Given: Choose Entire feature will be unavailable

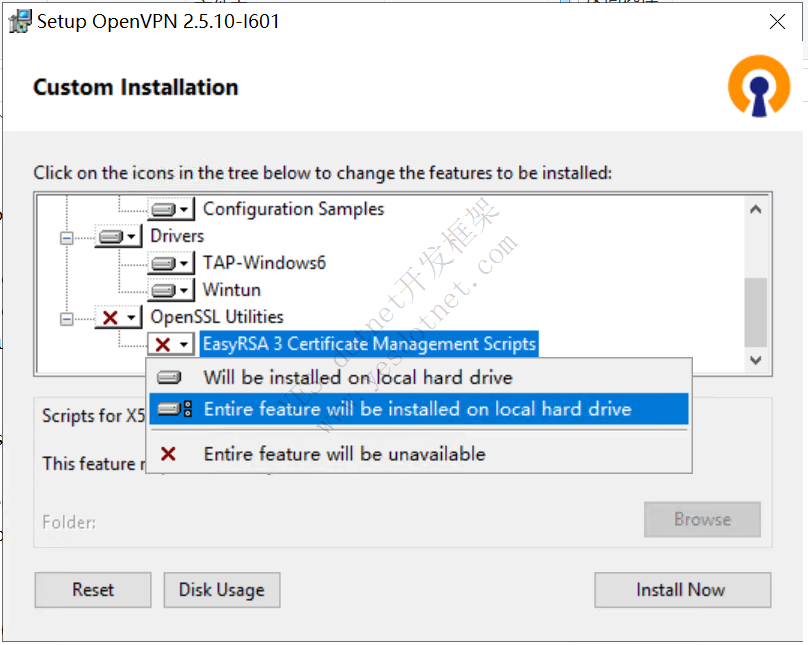Looking at the screenshot, I should (x=418, y=454).
